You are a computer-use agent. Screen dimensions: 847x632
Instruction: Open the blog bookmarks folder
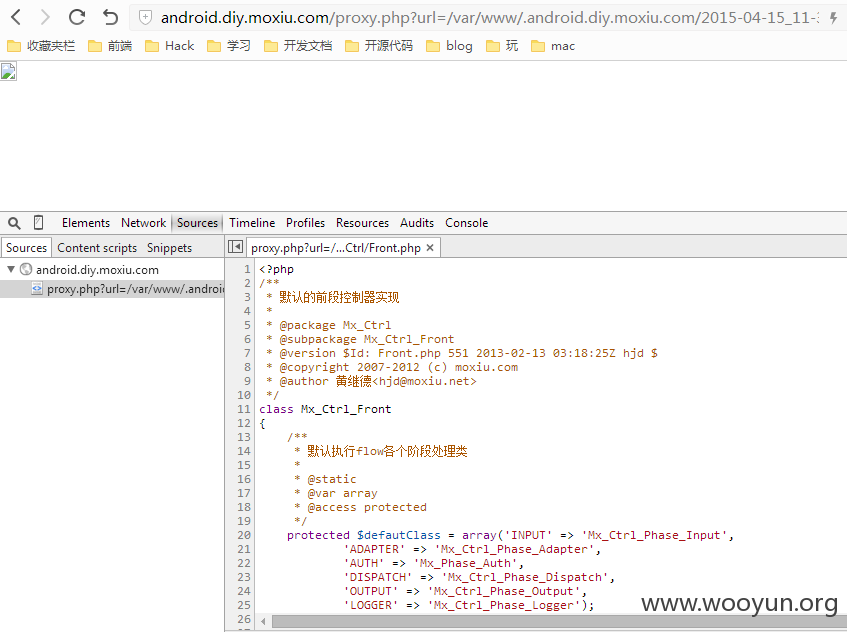(449, 46)
